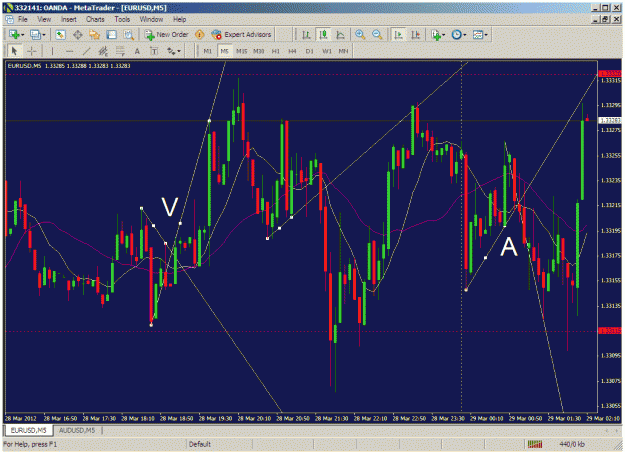625x452 pixels.
Task: Open the Charts menu
Action: [95, 19]
